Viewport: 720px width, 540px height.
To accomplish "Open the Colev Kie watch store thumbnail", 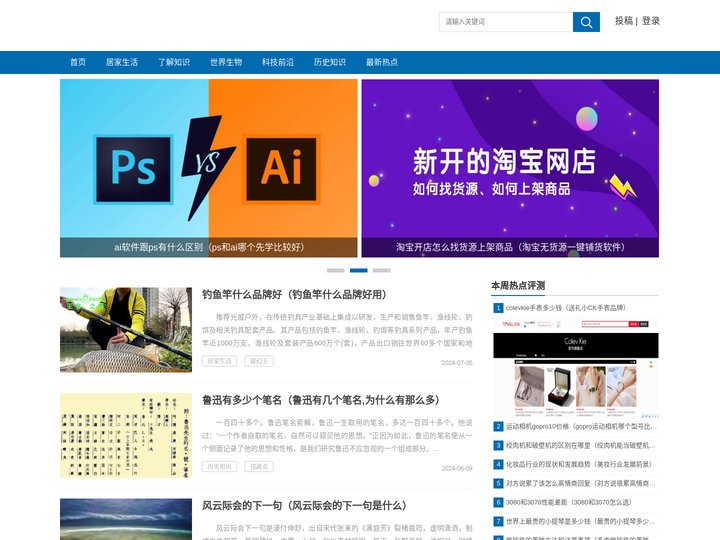I will (576, 368).
